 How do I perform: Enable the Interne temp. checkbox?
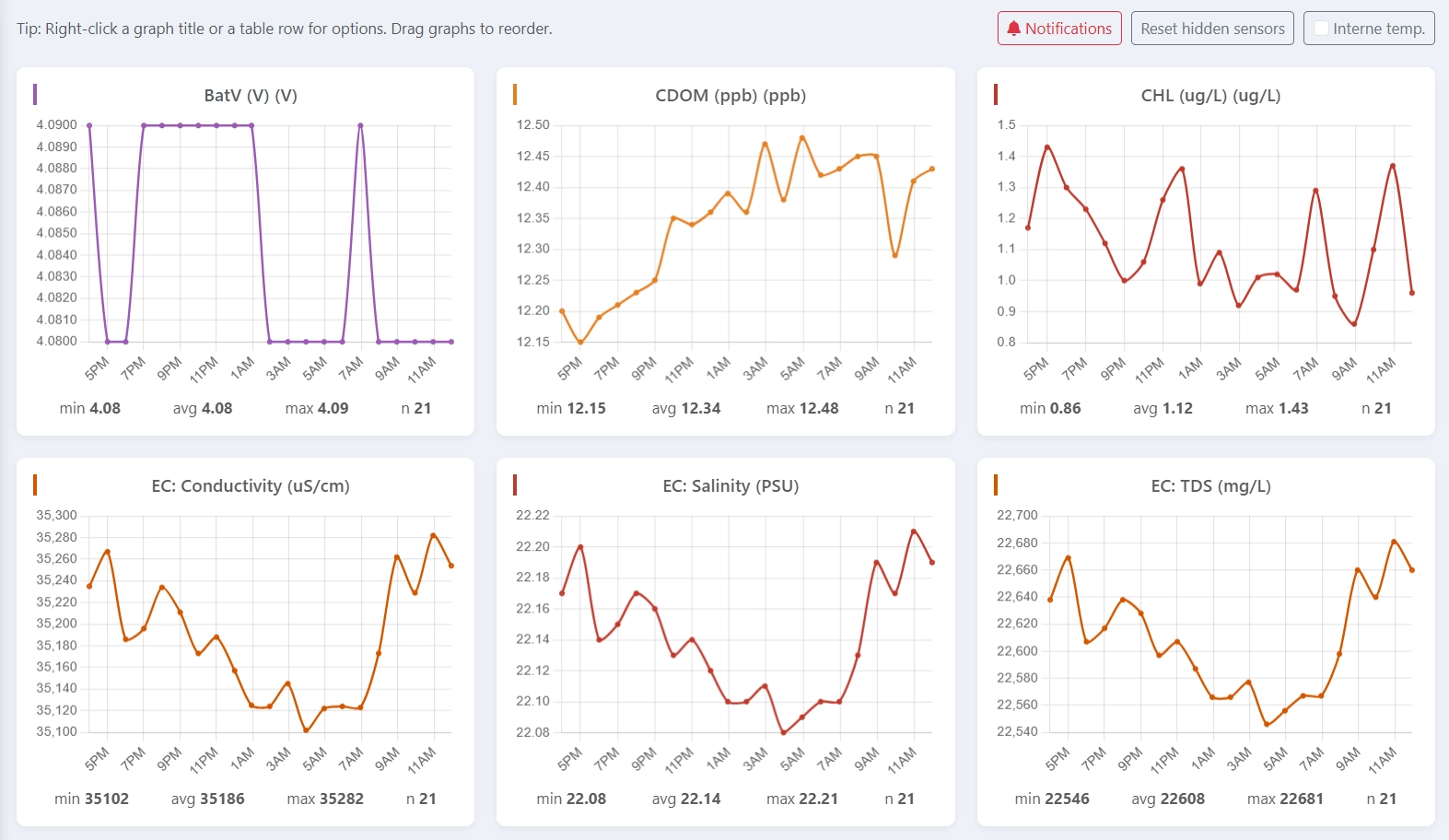pos(1322,29)
